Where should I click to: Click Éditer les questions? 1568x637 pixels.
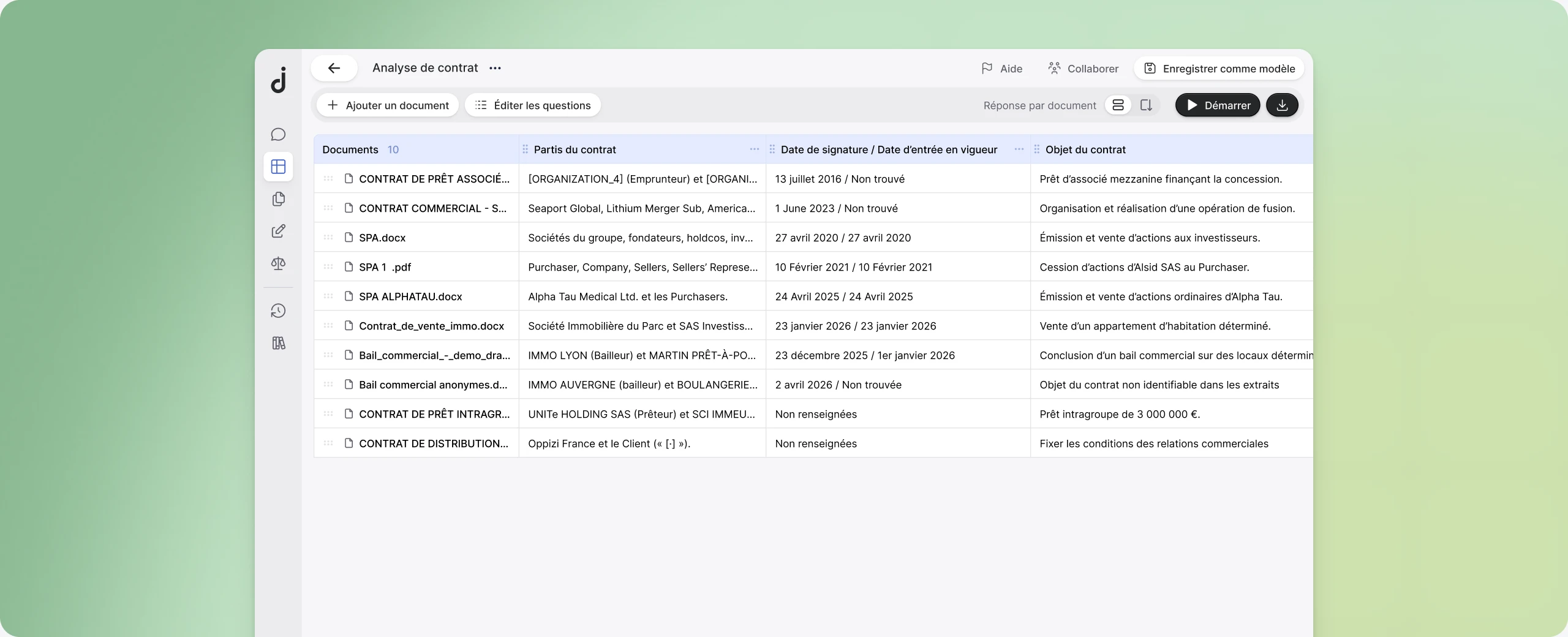click(x=533, y=105)
